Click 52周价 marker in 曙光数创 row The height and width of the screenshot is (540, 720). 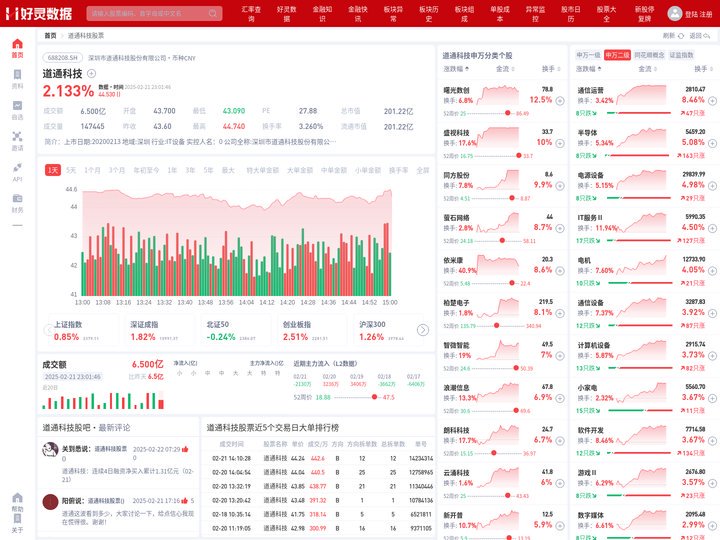[507, 113]
